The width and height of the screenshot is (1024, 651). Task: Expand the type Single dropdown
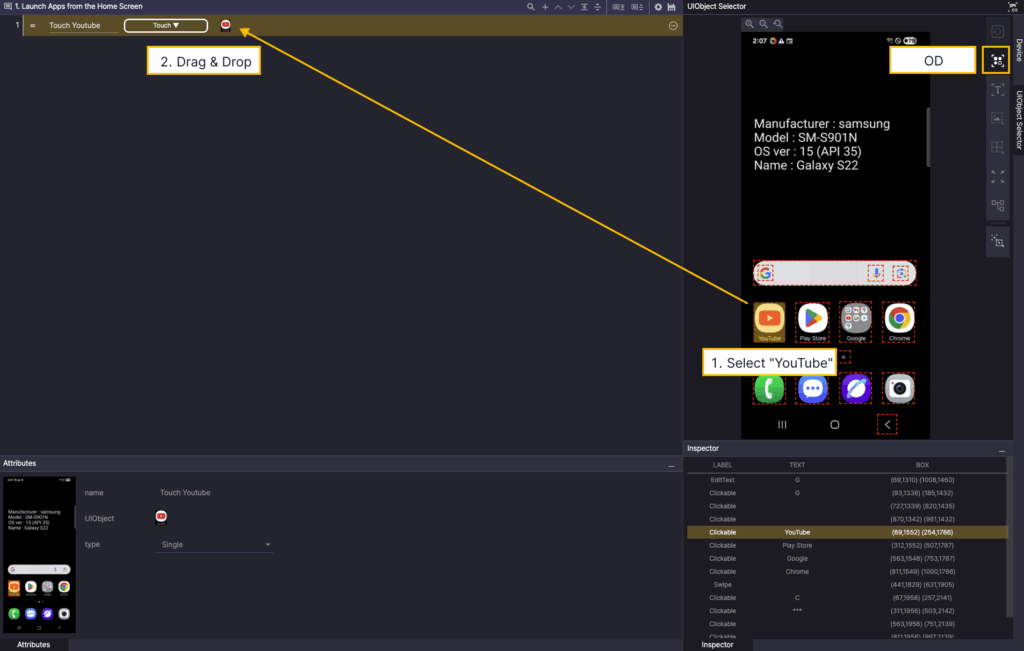[x=217, y=544]
